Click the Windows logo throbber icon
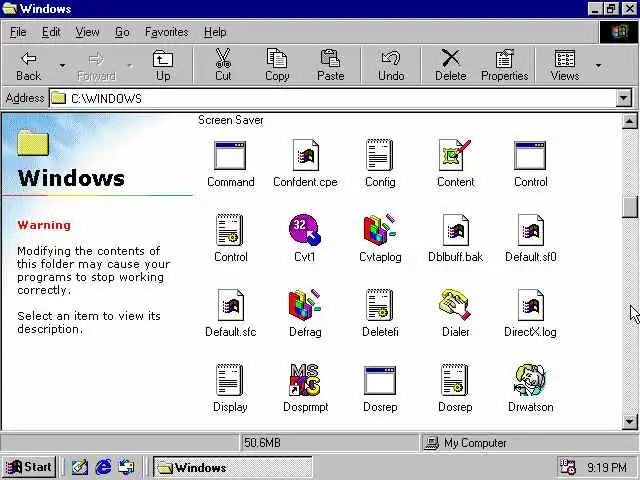Screen dimensions: 640x480 click(619, 32)
